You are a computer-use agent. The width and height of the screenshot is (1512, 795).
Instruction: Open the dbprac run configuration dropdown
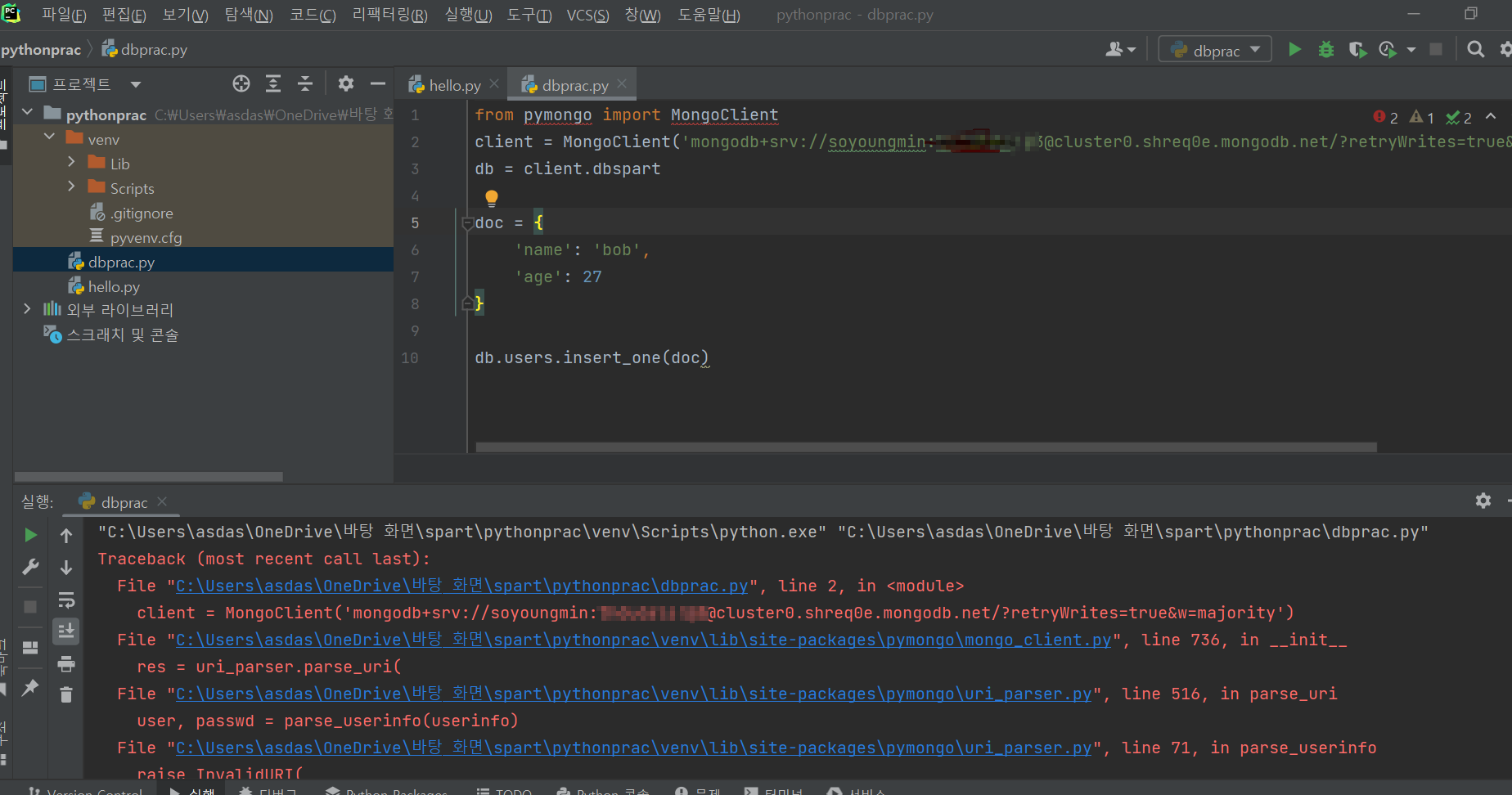[x=1215, y=50]
